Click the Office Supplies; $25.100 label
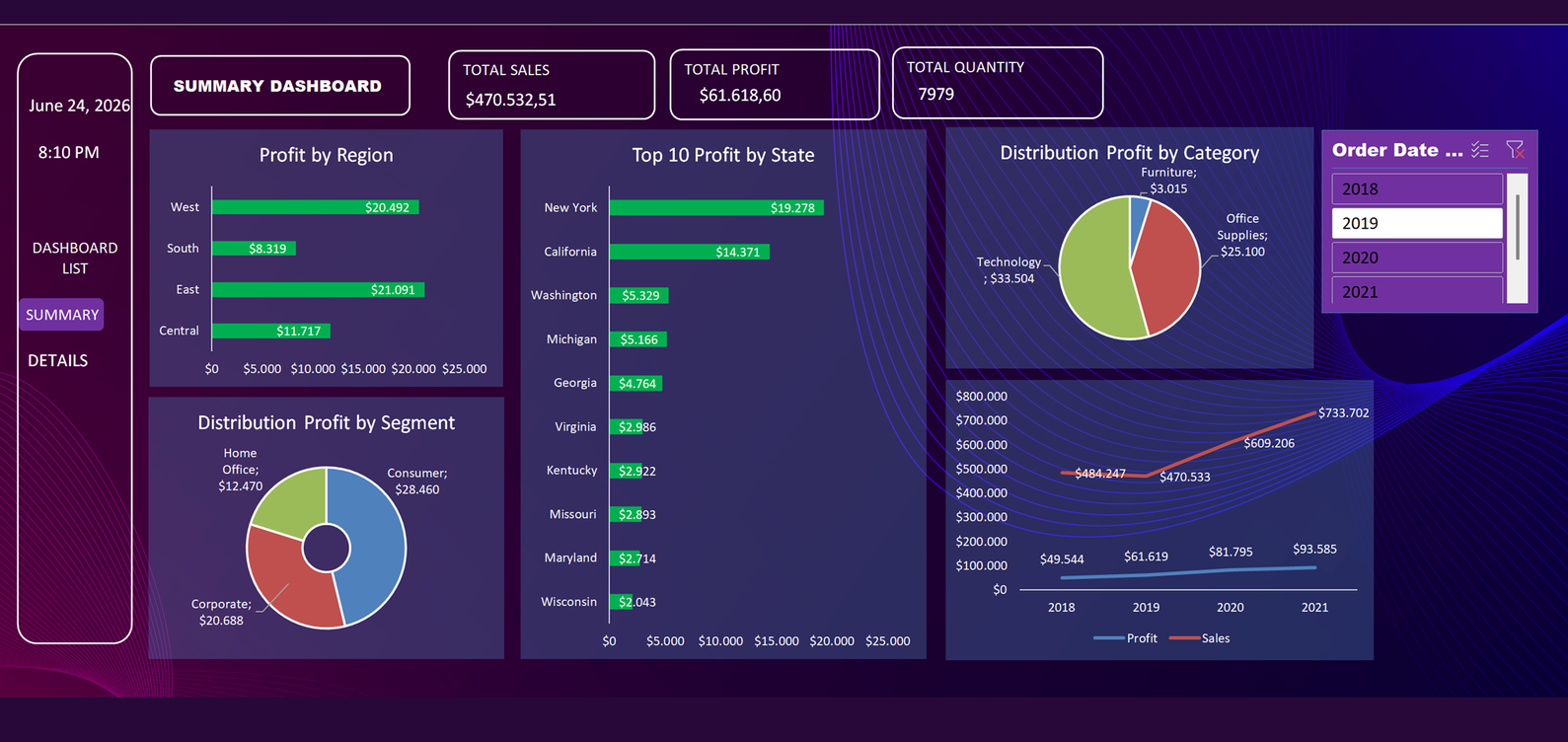Screen dimensions: 1568x742 point(1242,235)
